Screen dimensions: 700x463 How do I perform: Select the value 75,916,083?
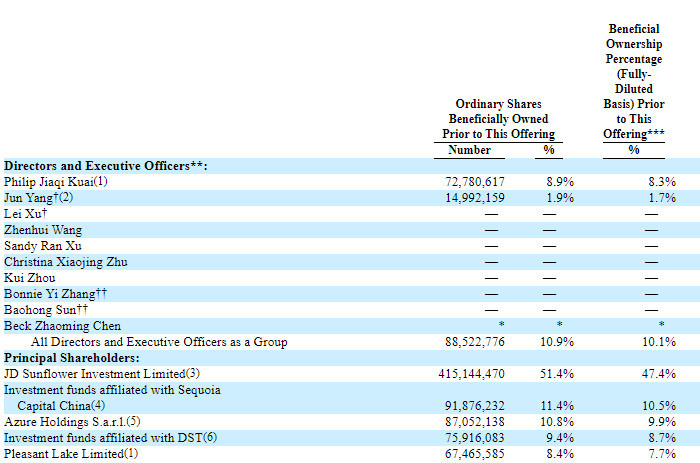tap(475, 438)
